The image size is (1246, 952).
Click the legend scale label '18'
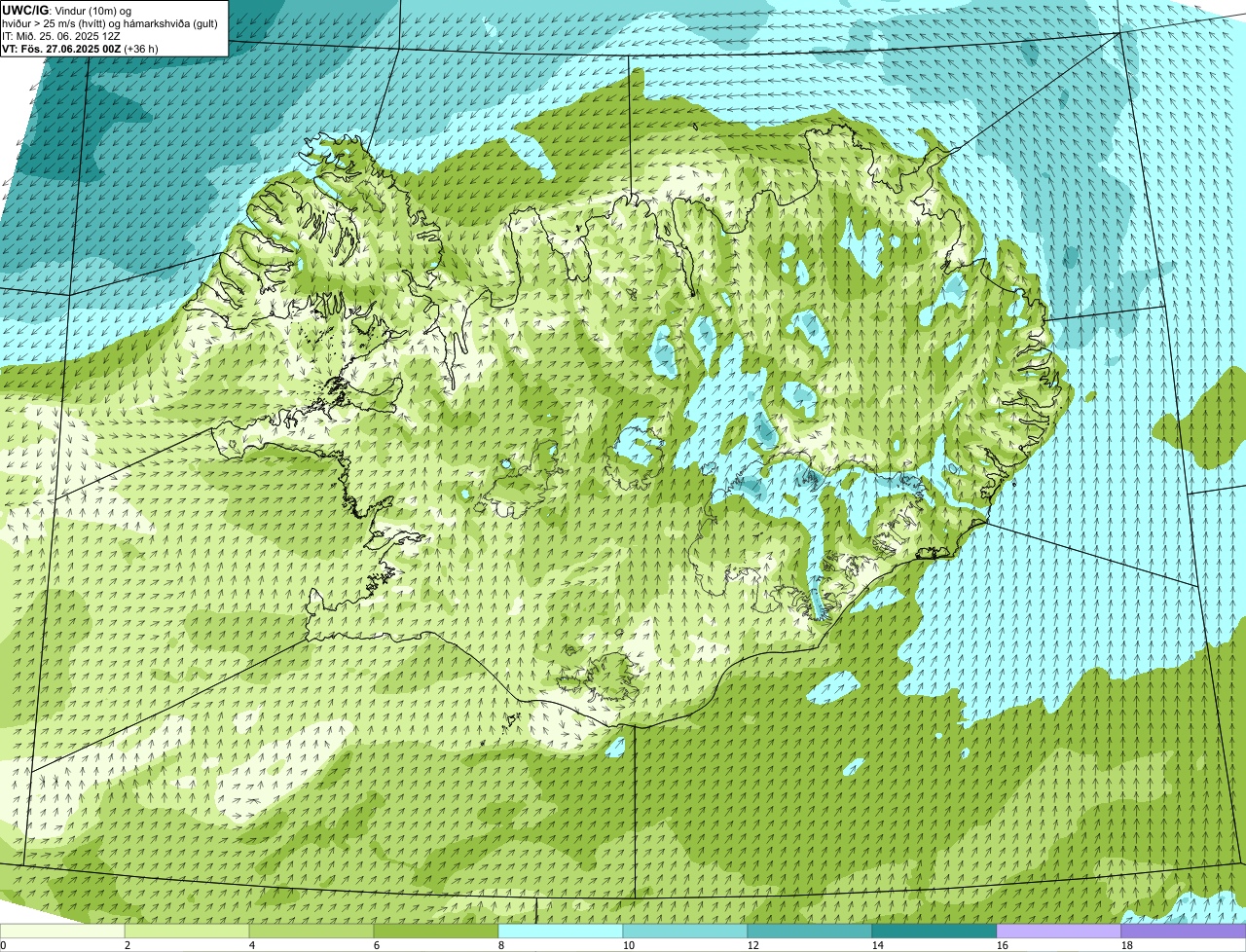[1127, 945]
